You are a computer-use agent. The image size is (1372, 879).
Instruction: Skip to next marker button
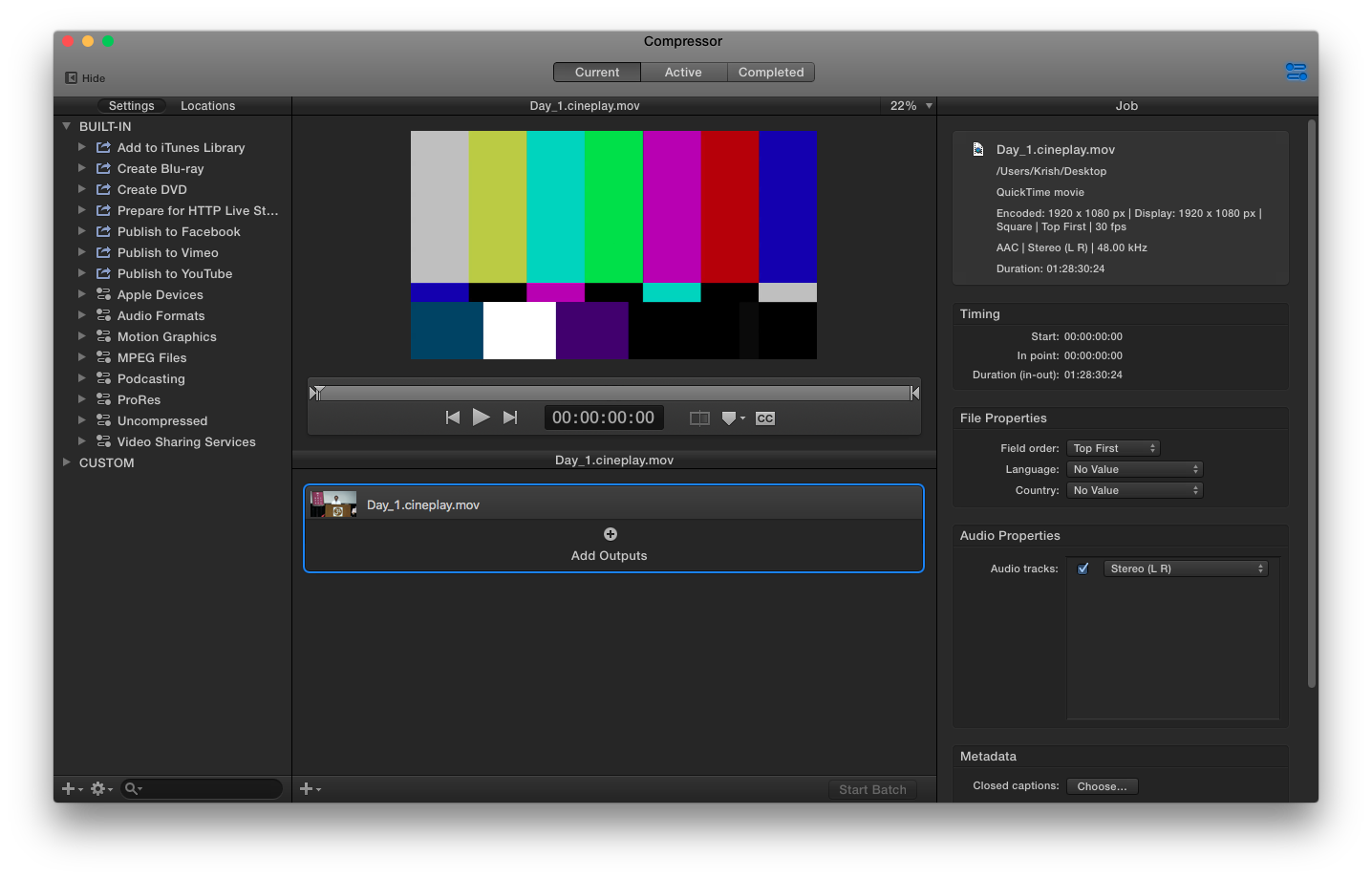coord(510,418)
